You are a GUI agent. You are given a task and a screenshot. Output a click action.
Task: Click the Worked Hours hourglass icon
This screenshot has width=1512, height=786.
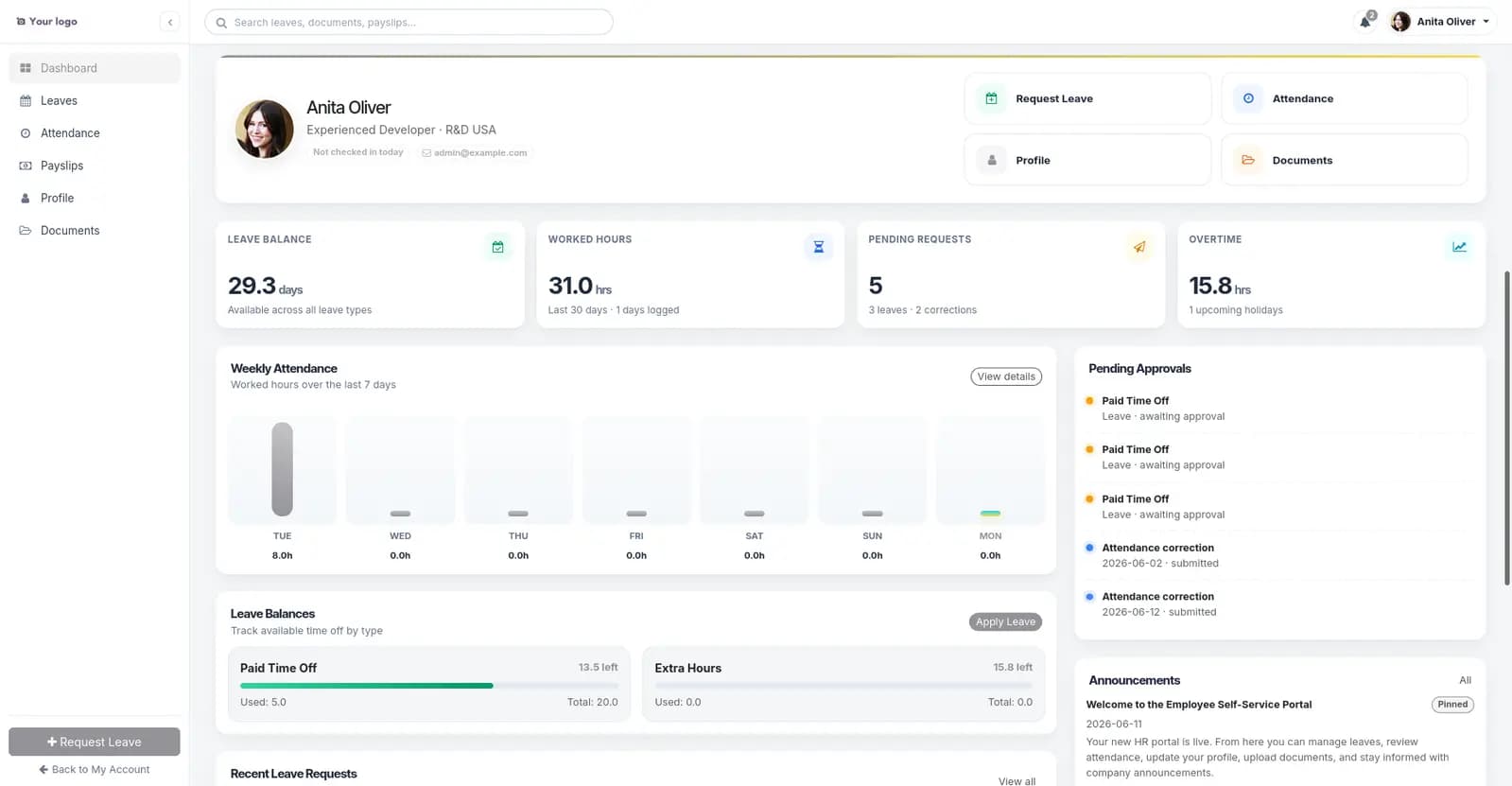tap(819, 247)
